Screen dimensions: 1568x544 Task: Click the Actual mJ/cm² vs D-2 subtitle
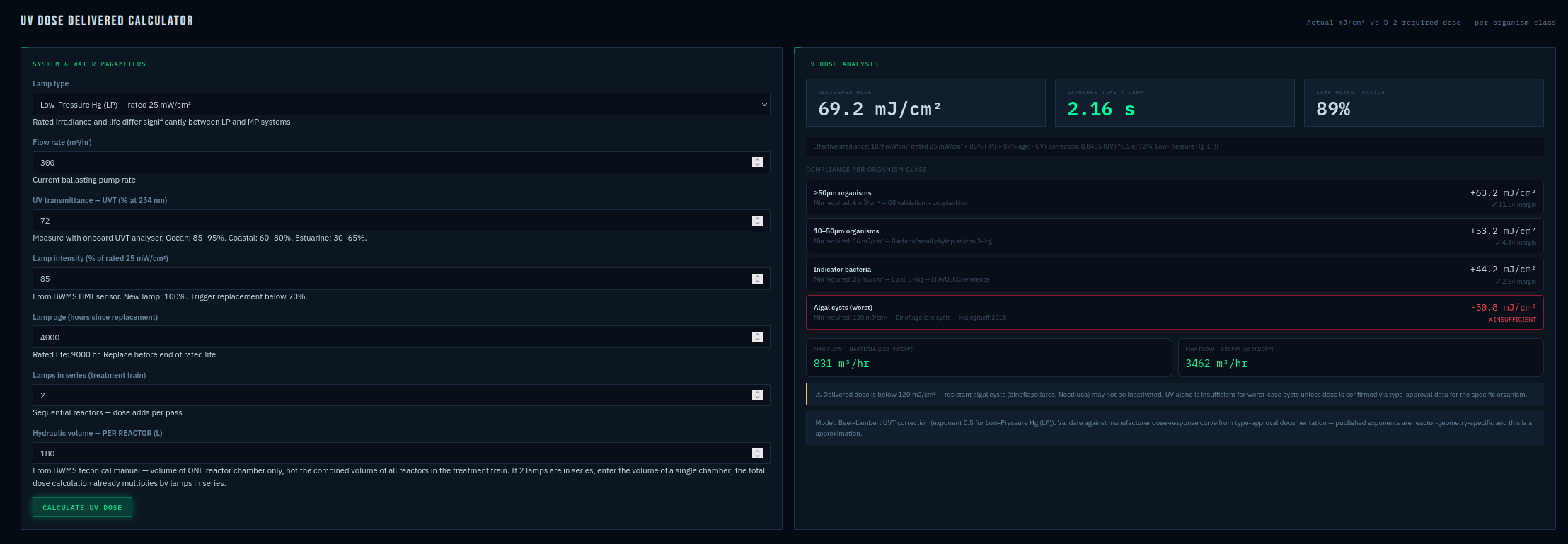(x=1431, y=23)
